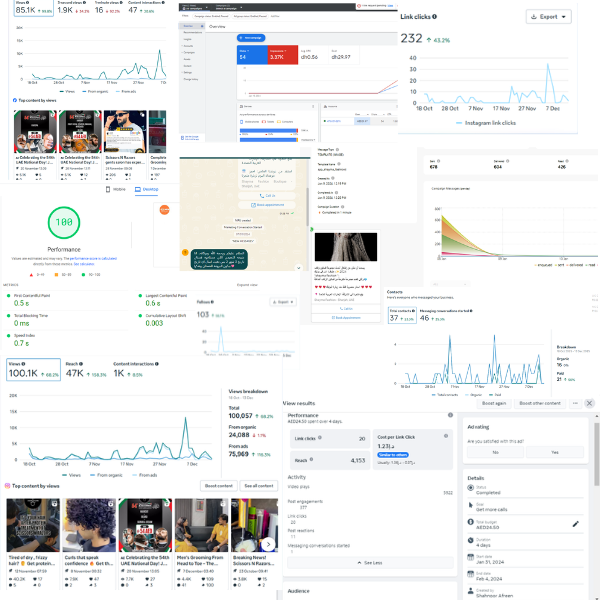600x600 pixels.
Task: Click the Yes button under Ad rating
Action: (555, 452)
